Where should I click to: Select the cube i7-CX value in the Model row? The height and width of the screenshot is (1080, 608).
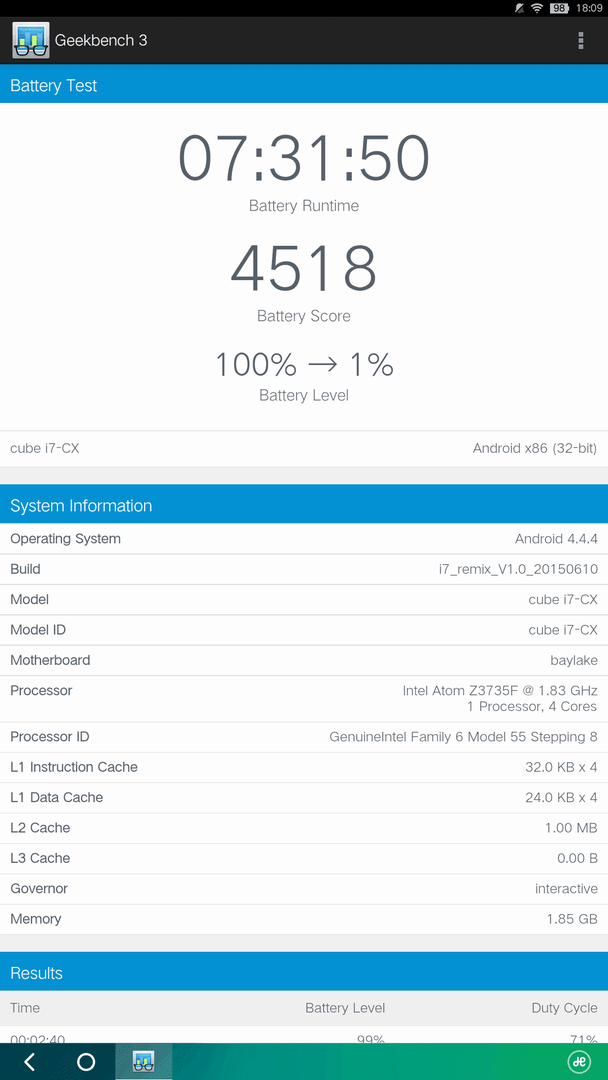point(563,599)
